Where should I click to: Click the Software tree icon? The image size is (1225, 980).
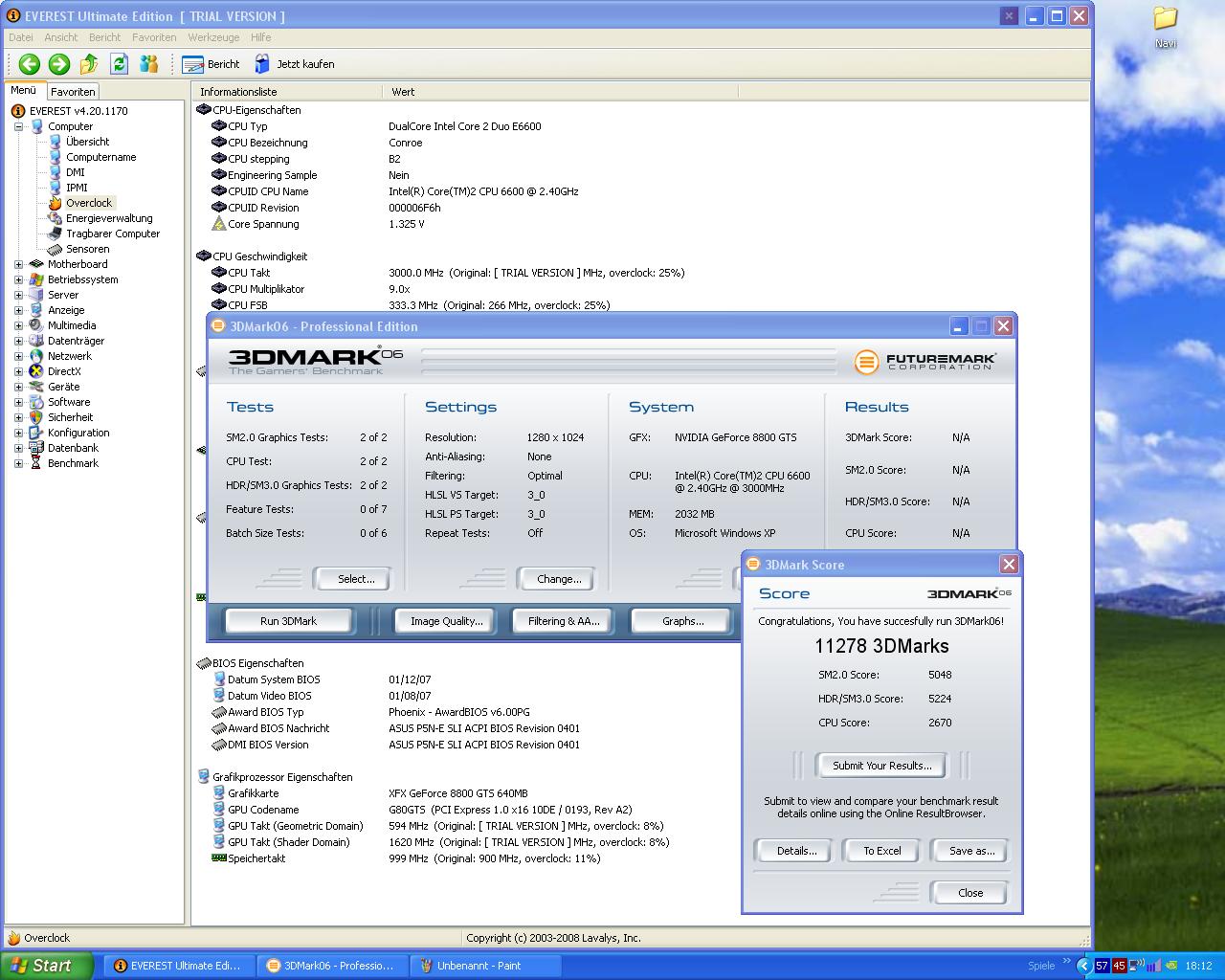pos(36,402)
